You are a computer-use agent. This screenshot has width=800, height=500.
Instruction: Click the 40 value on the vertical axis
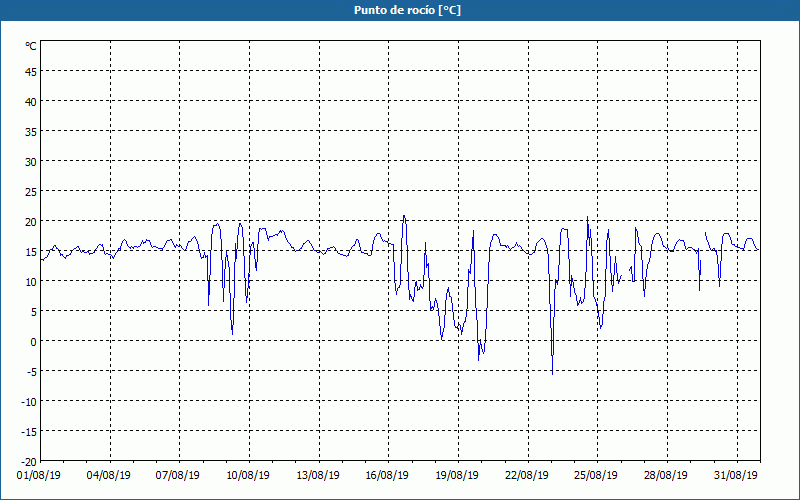coord(31,102)
